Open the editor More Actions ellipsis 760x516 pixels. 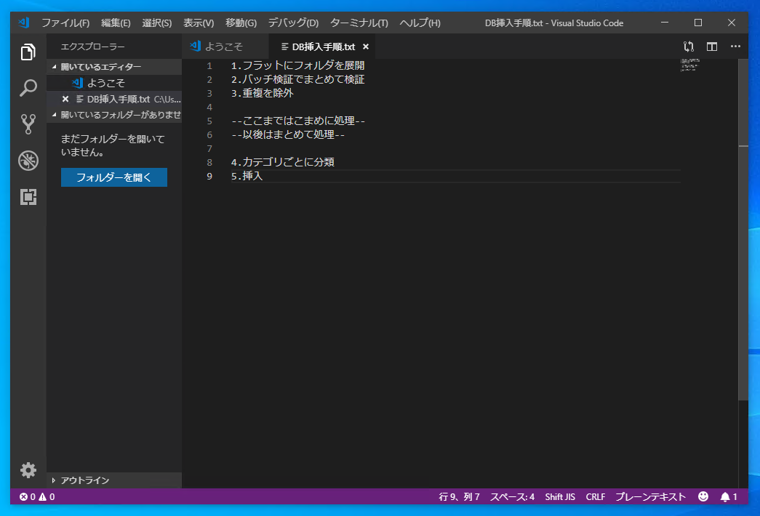point(735,47)
